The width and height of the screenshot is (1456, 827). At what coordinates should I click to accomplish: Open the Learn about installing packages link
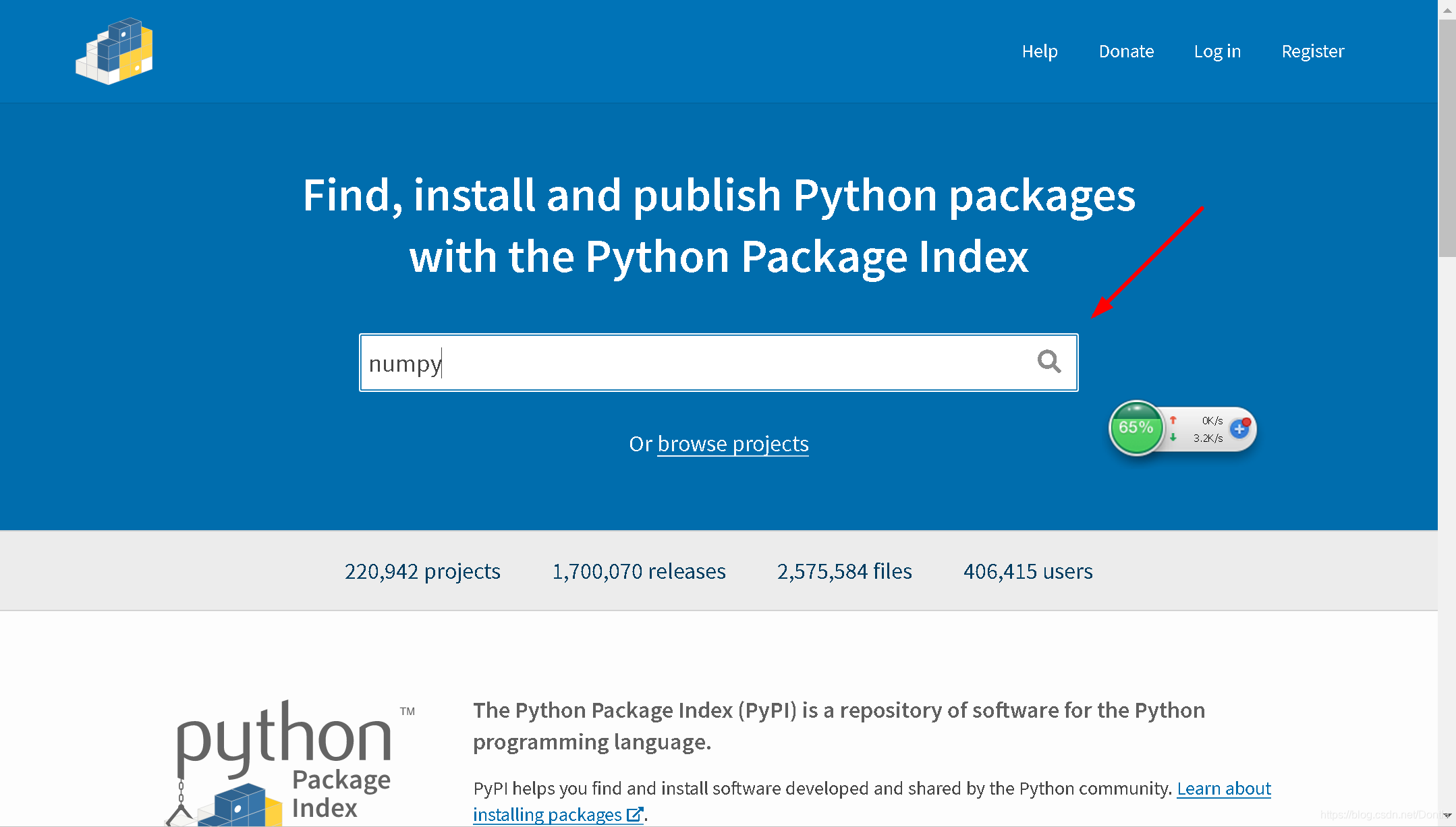click(x=1223, y=789)
